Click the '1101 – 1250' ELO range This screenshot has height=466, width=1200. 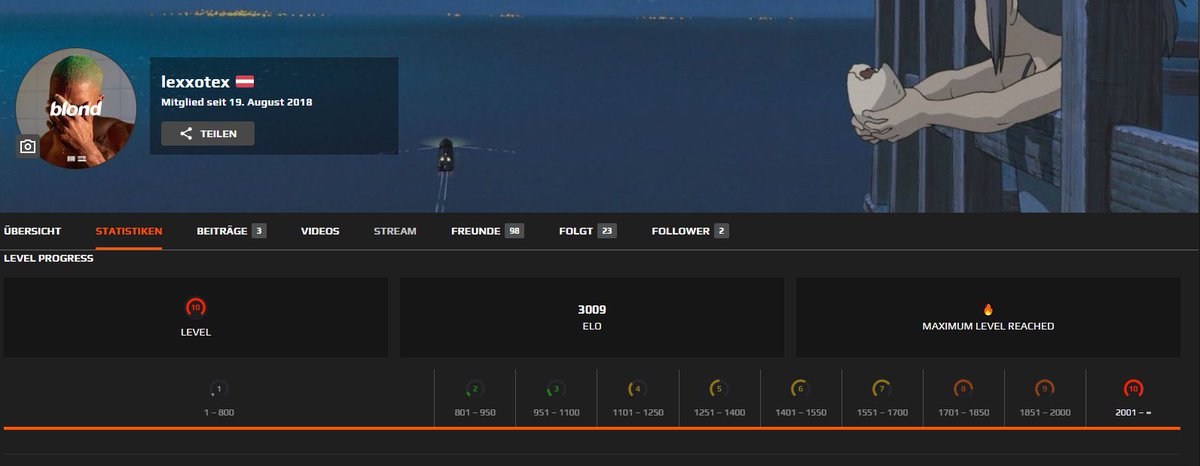pos(637,412)
